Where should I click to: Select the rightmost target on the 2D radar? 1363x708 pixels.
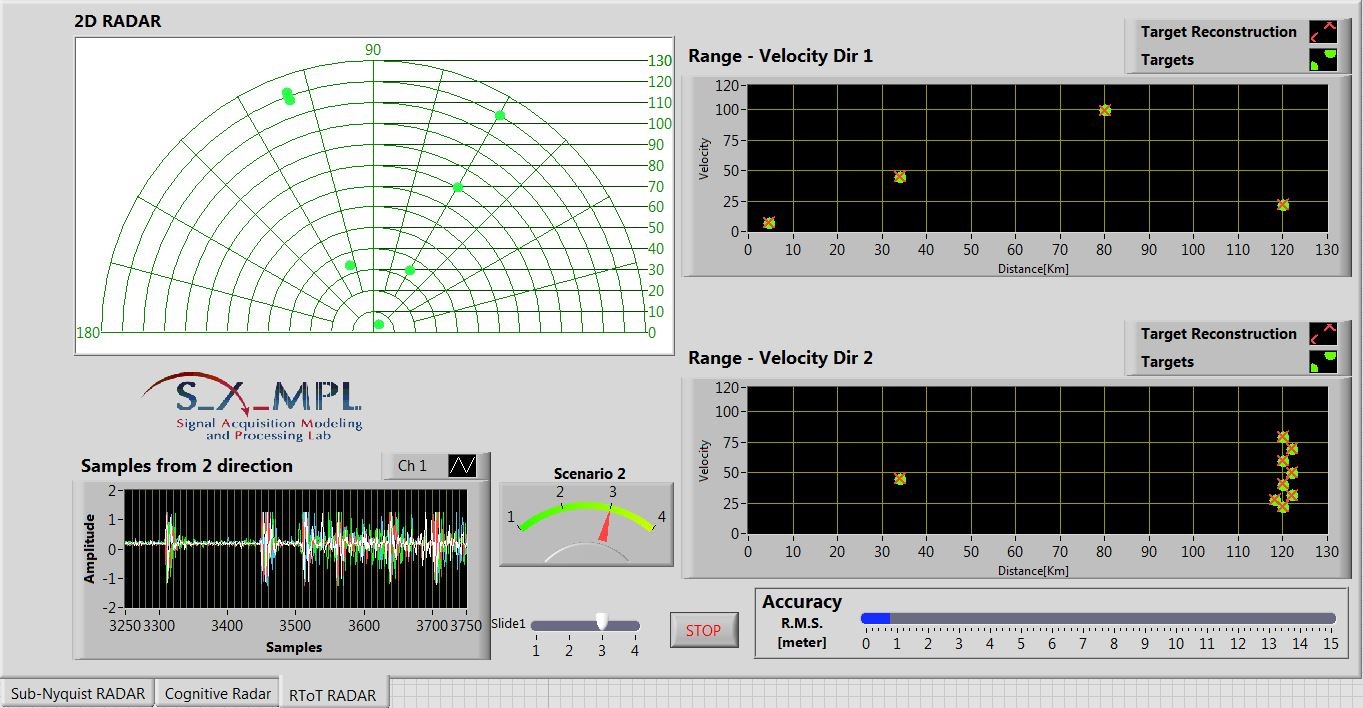500,116
